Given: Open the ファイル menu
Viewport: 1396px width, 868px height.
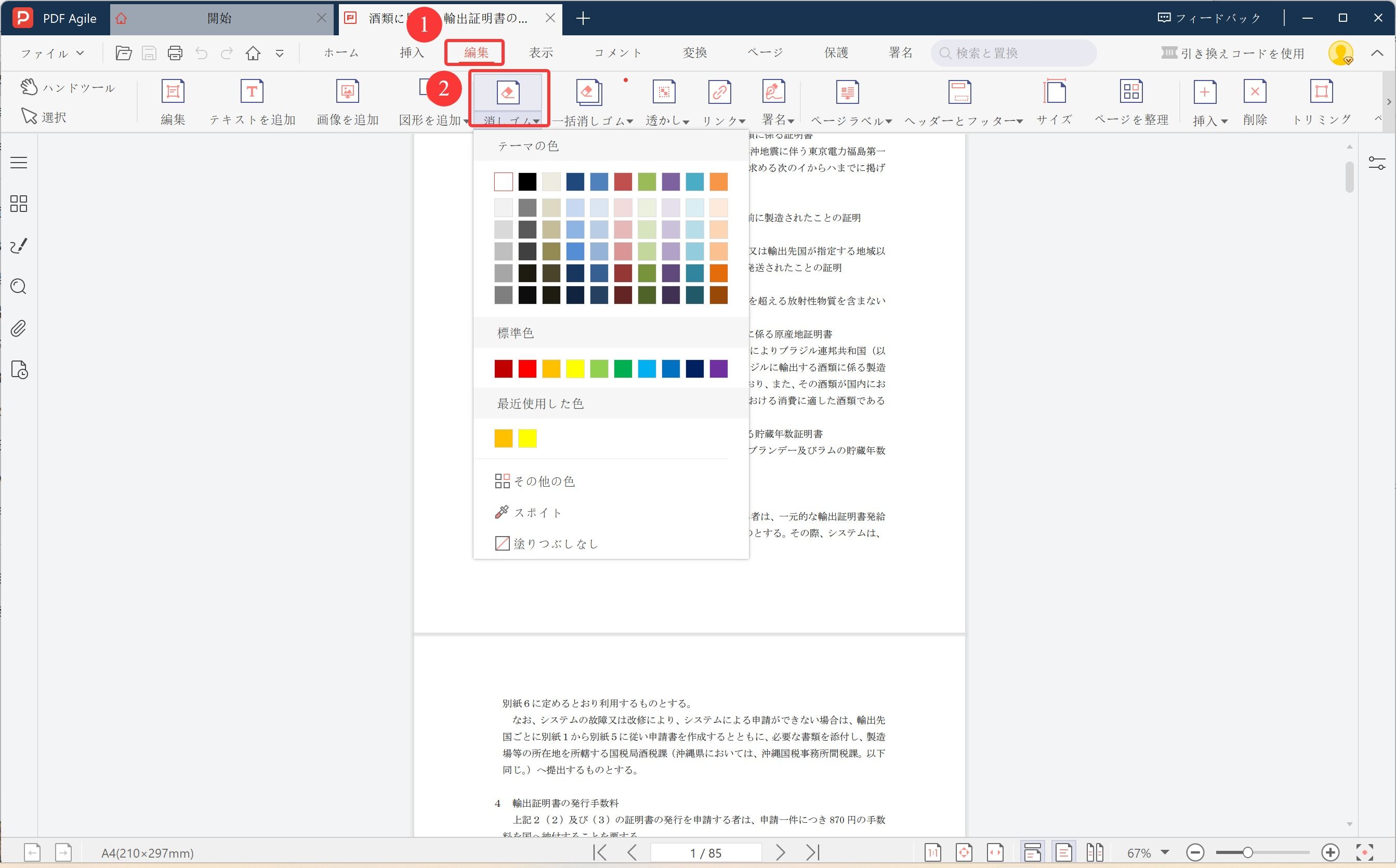Looking at the screenshot, I should point(50,53).
